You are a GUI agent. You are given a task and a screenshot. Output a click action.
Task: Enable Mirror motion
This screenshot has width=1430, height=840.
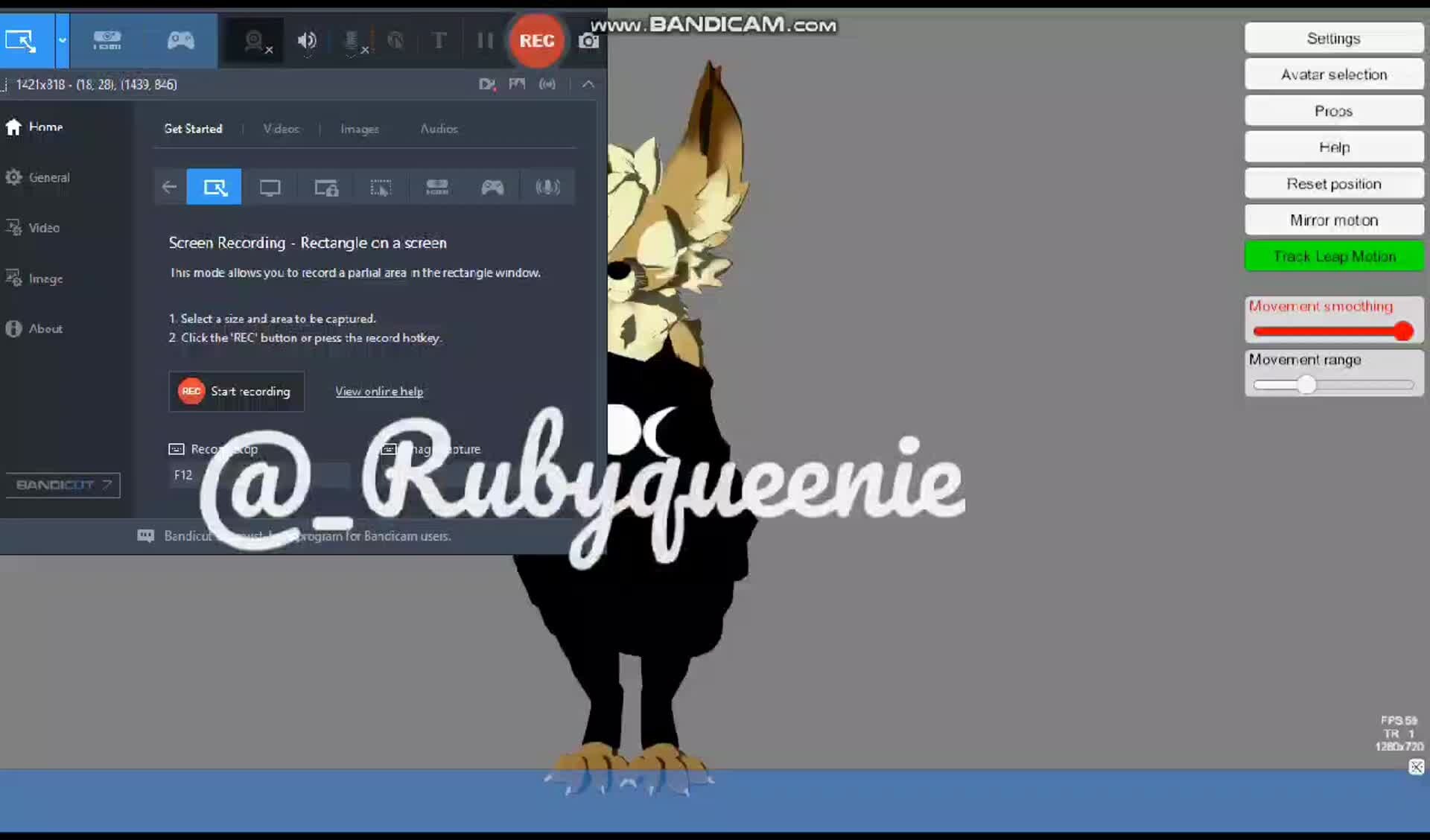coord(1333,220)
